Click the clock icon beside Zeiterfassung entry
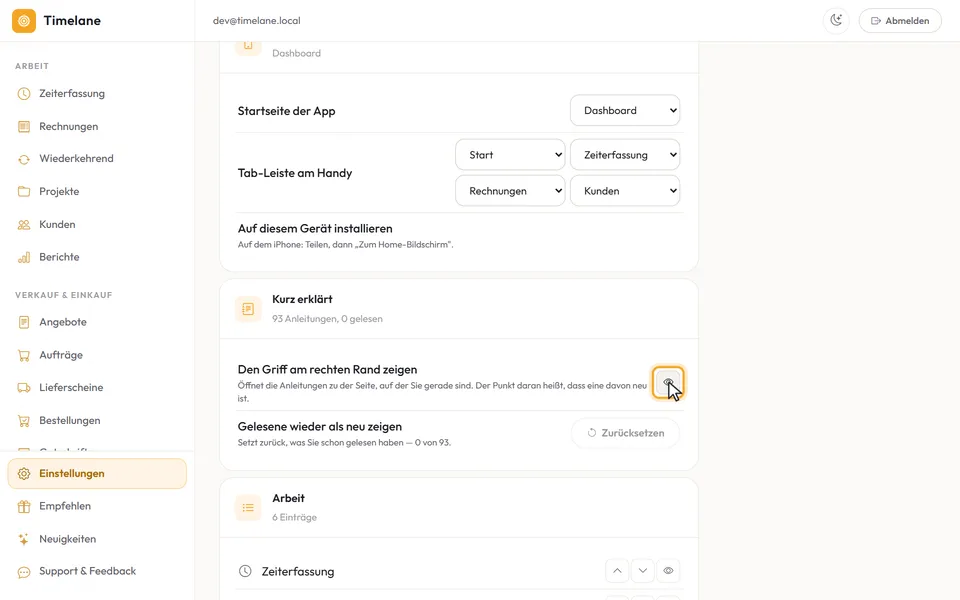The width and height of the screenshot is (960, 600). point(245,571)
